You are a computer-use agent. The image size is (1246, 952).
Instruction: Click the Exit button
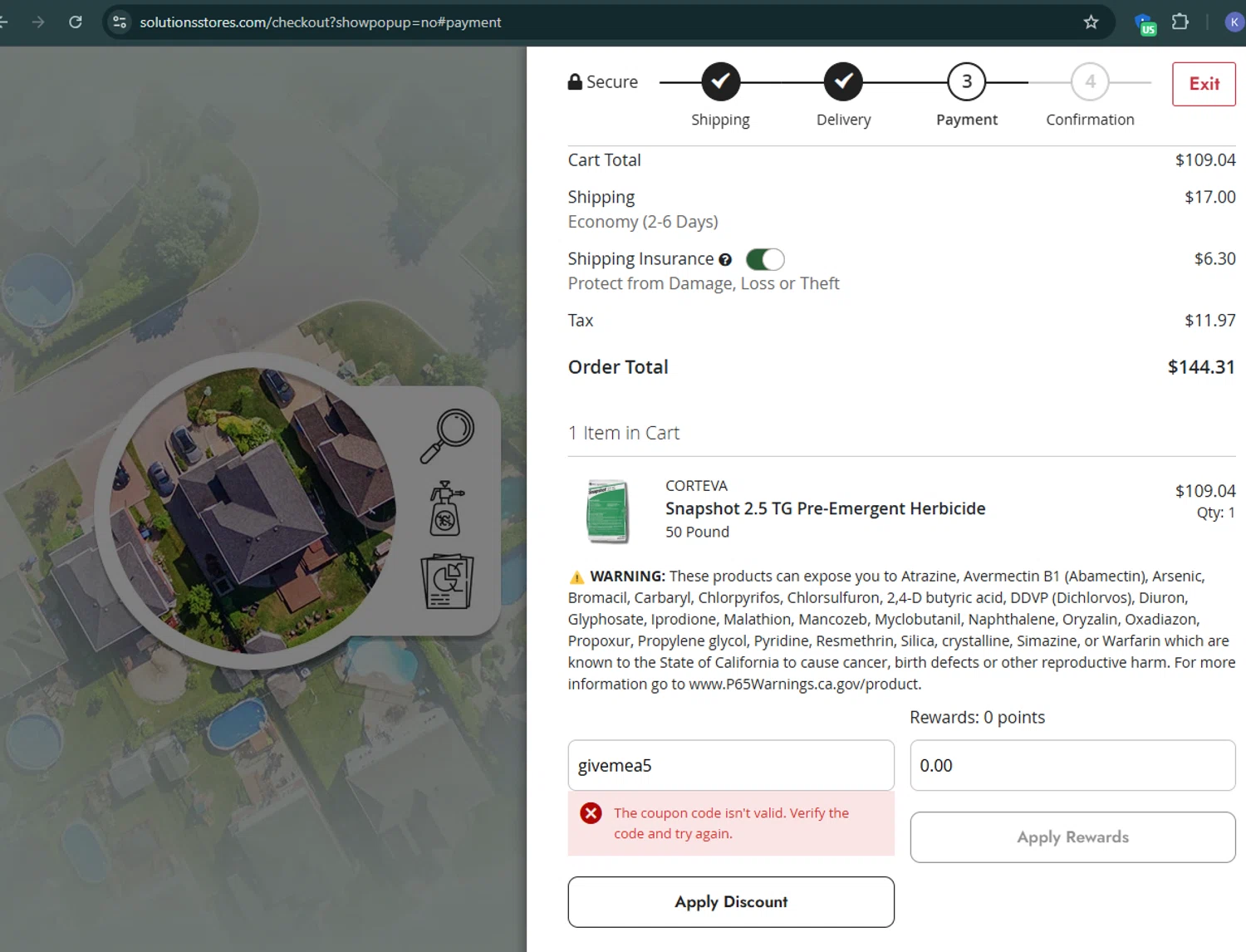[x=1204, y=84]
